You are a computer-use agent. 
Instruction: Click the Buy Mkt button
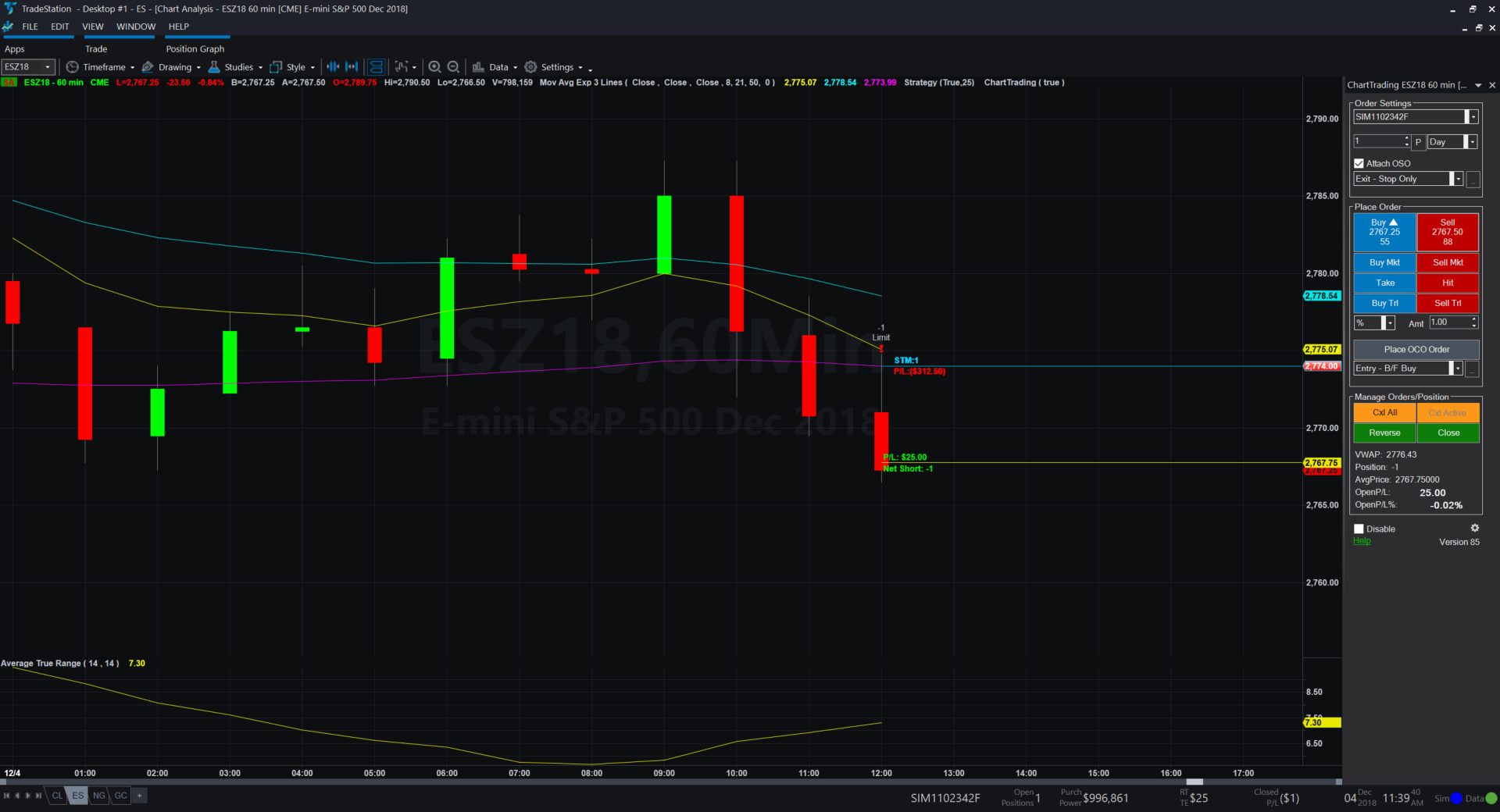[1384, 263]
